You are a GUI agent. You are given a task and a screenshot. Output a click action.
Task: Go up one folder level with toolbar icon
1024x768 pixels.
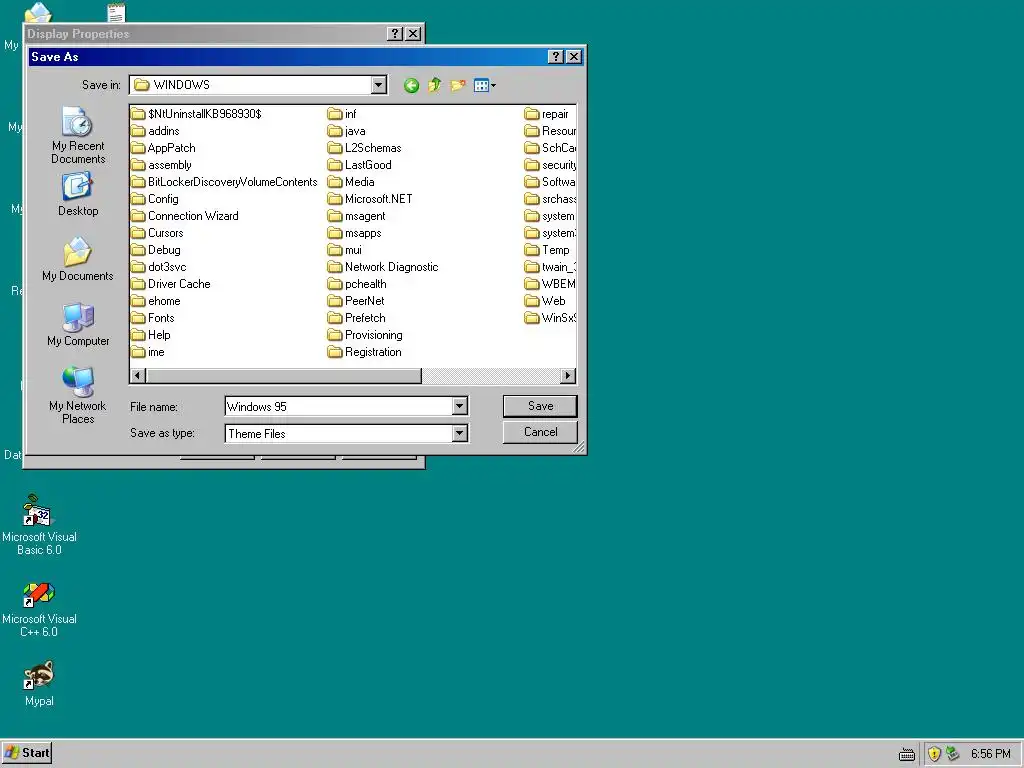click(434, 85)
